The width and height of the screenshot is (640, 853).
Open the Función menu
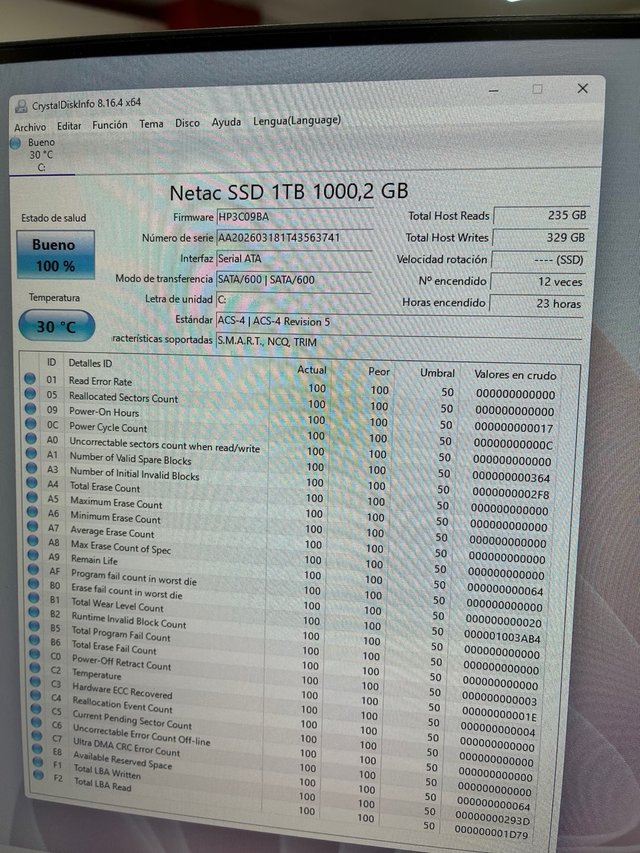[110, 125]
